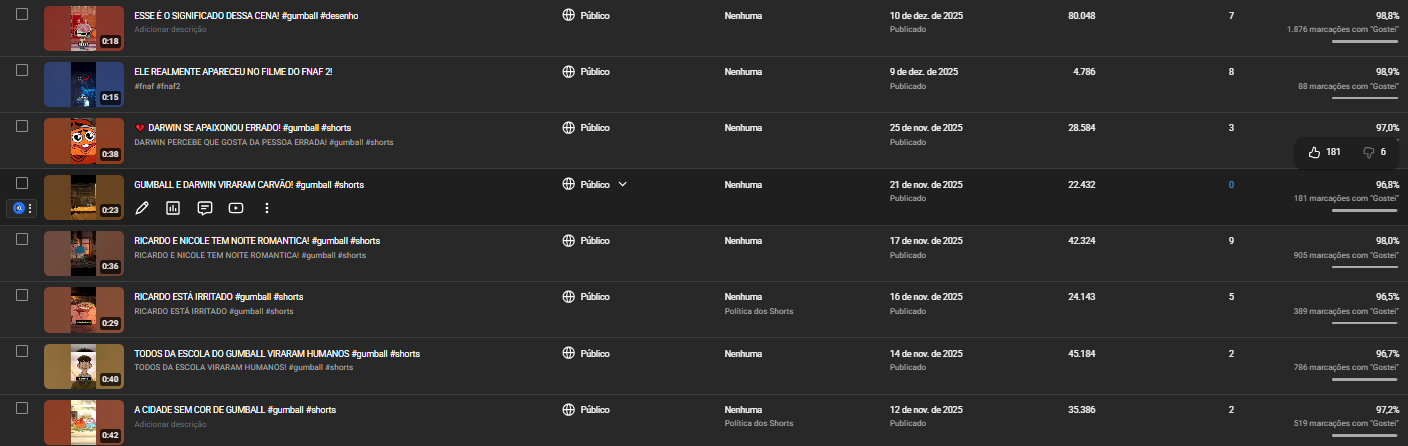
Task: Click the like-ratio bar under 98,8%
Action: pos(1365,42)
